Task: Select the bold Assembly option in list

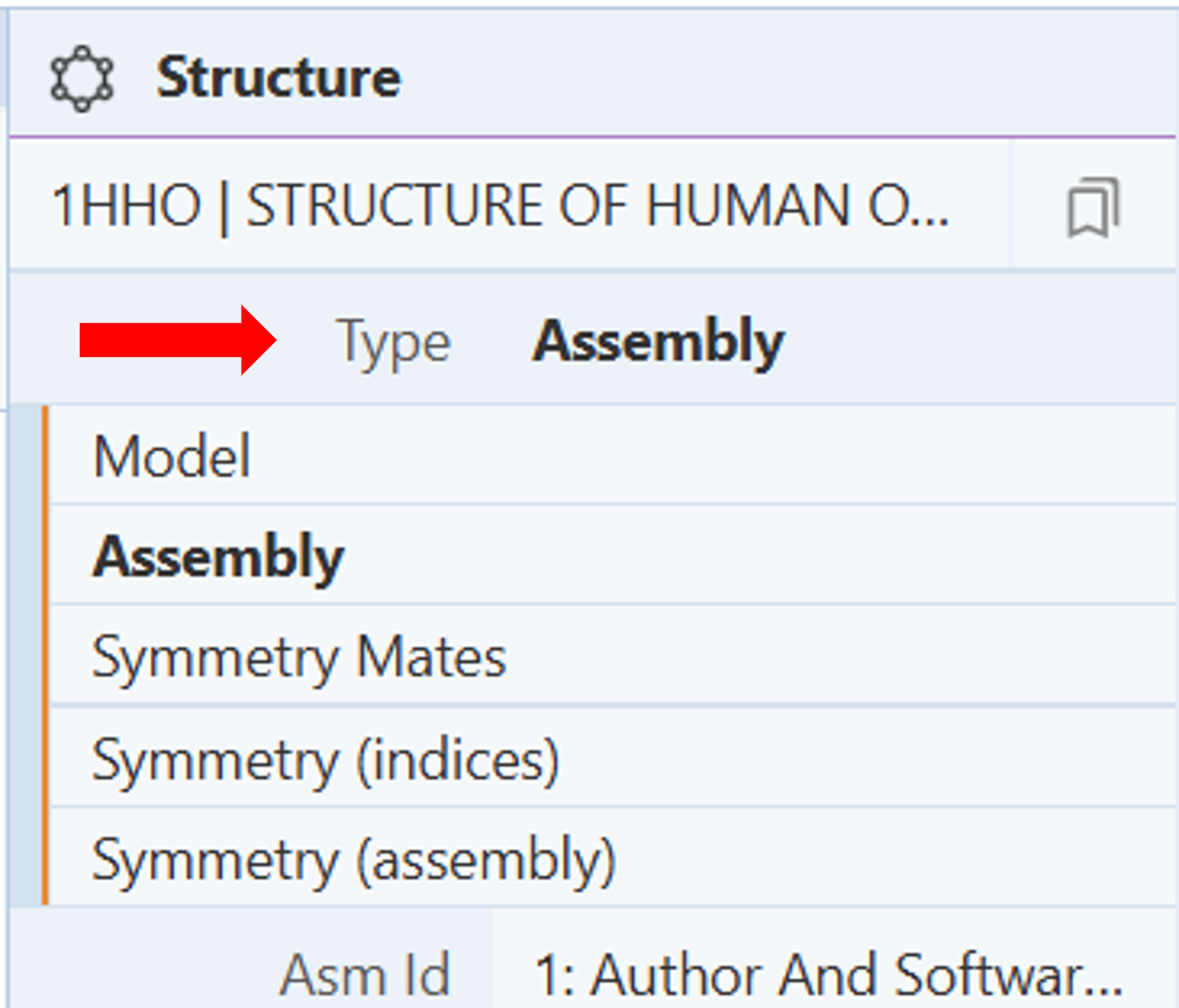Action: tap(218, 557)
